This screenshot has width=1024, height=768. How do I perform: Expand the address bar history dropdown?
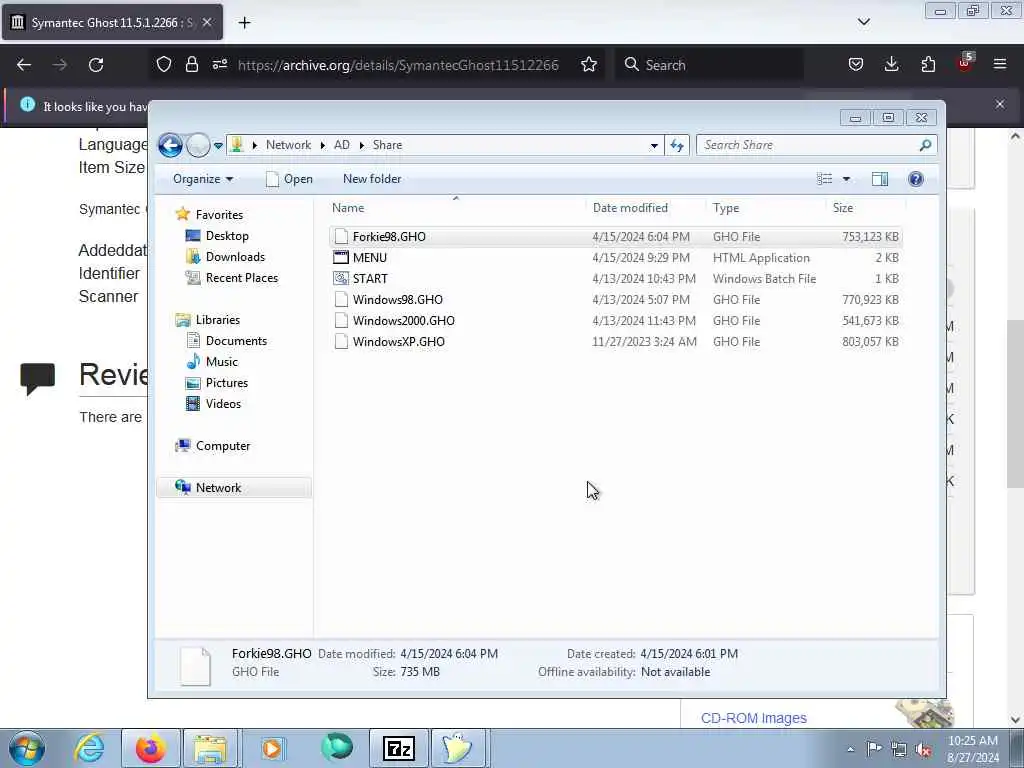tap(654, 146)
